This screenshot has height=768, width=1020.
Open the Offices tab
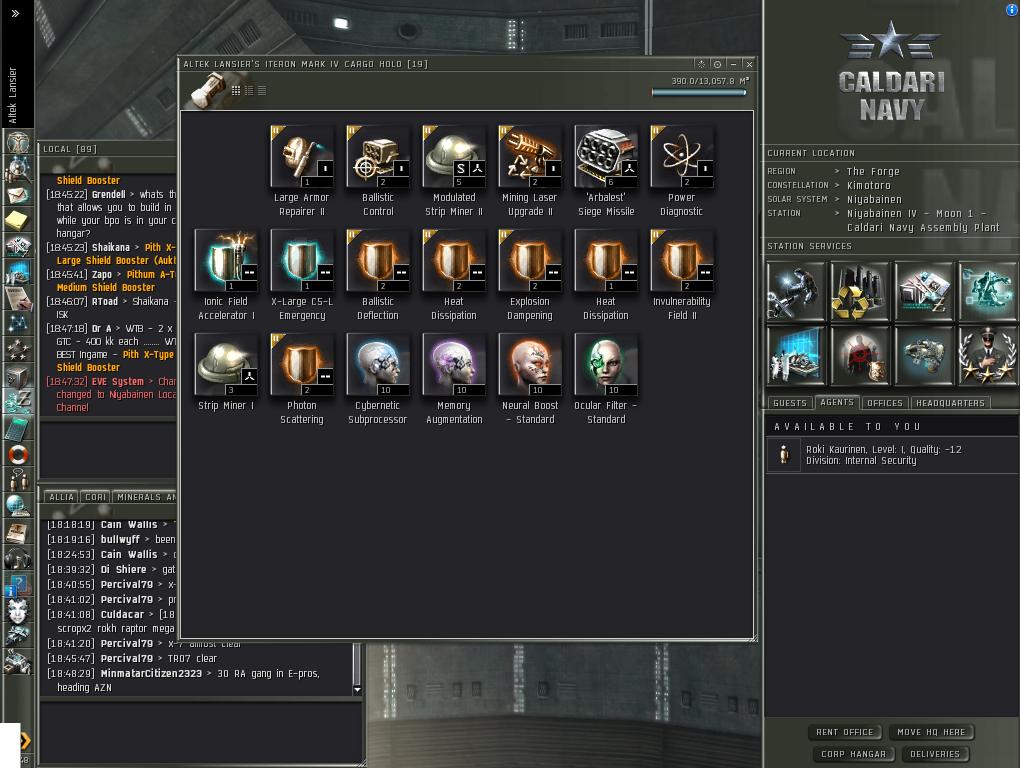pyautogui.click(x=885, y=403)
